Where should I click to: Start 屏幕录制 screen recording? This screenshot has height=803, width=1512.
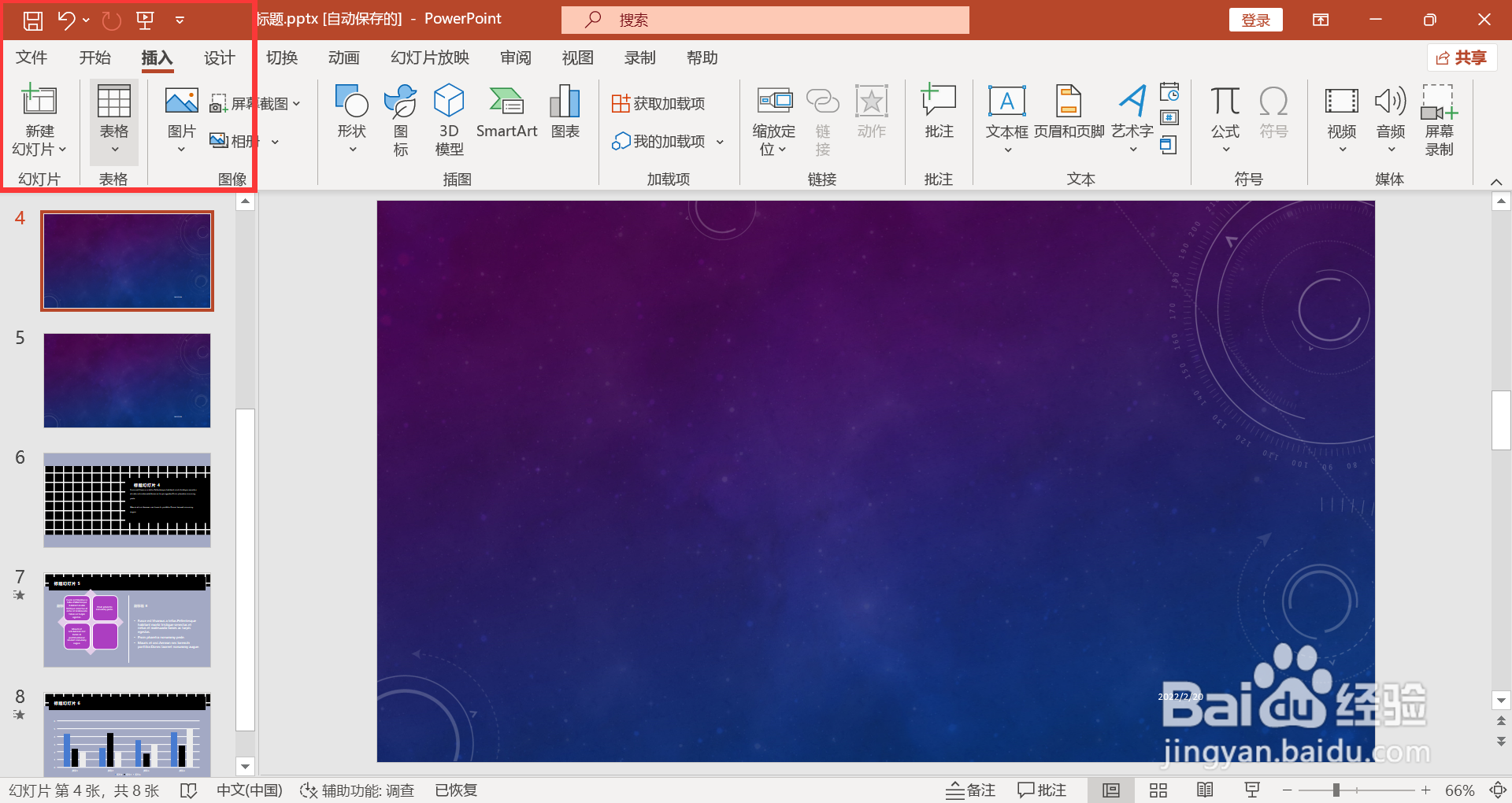[1439, 120]
